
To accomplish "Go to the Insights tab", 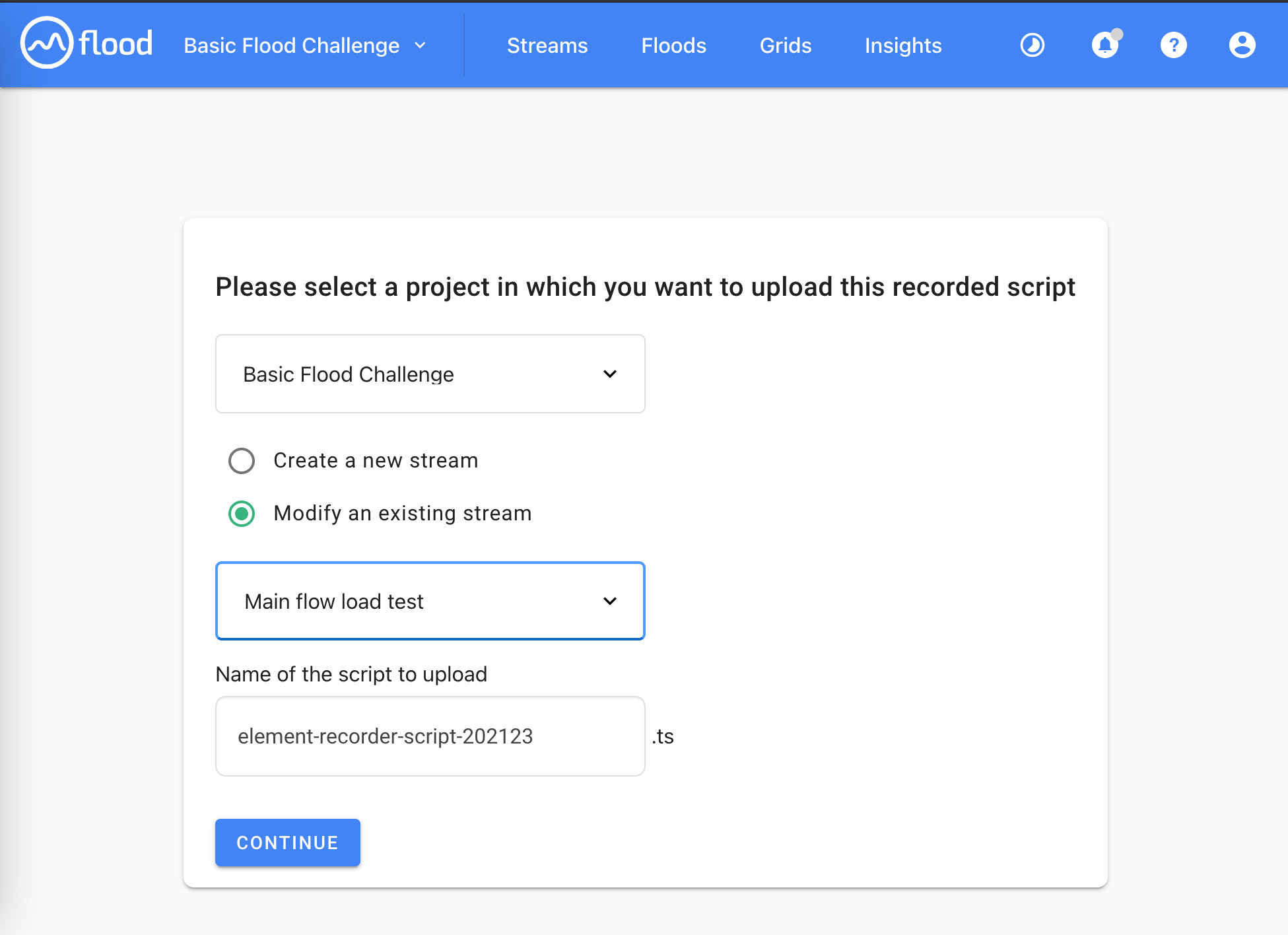I will 902,46.
